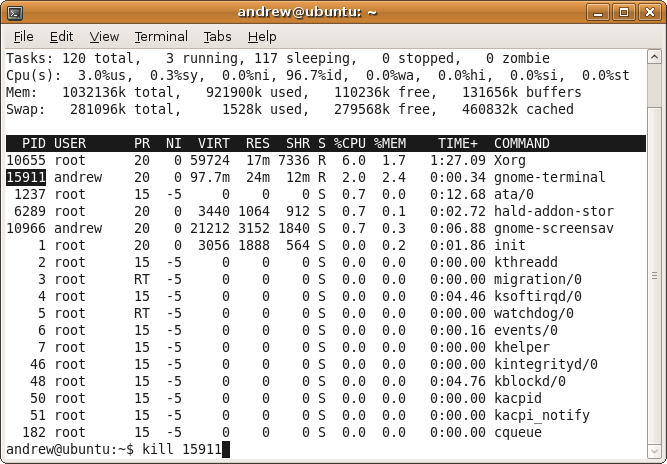Image resolution: width=667 pixels, height=464 pixels.
Task: Click the '1032136k total' memory value
Action: [x=121, y=93]
